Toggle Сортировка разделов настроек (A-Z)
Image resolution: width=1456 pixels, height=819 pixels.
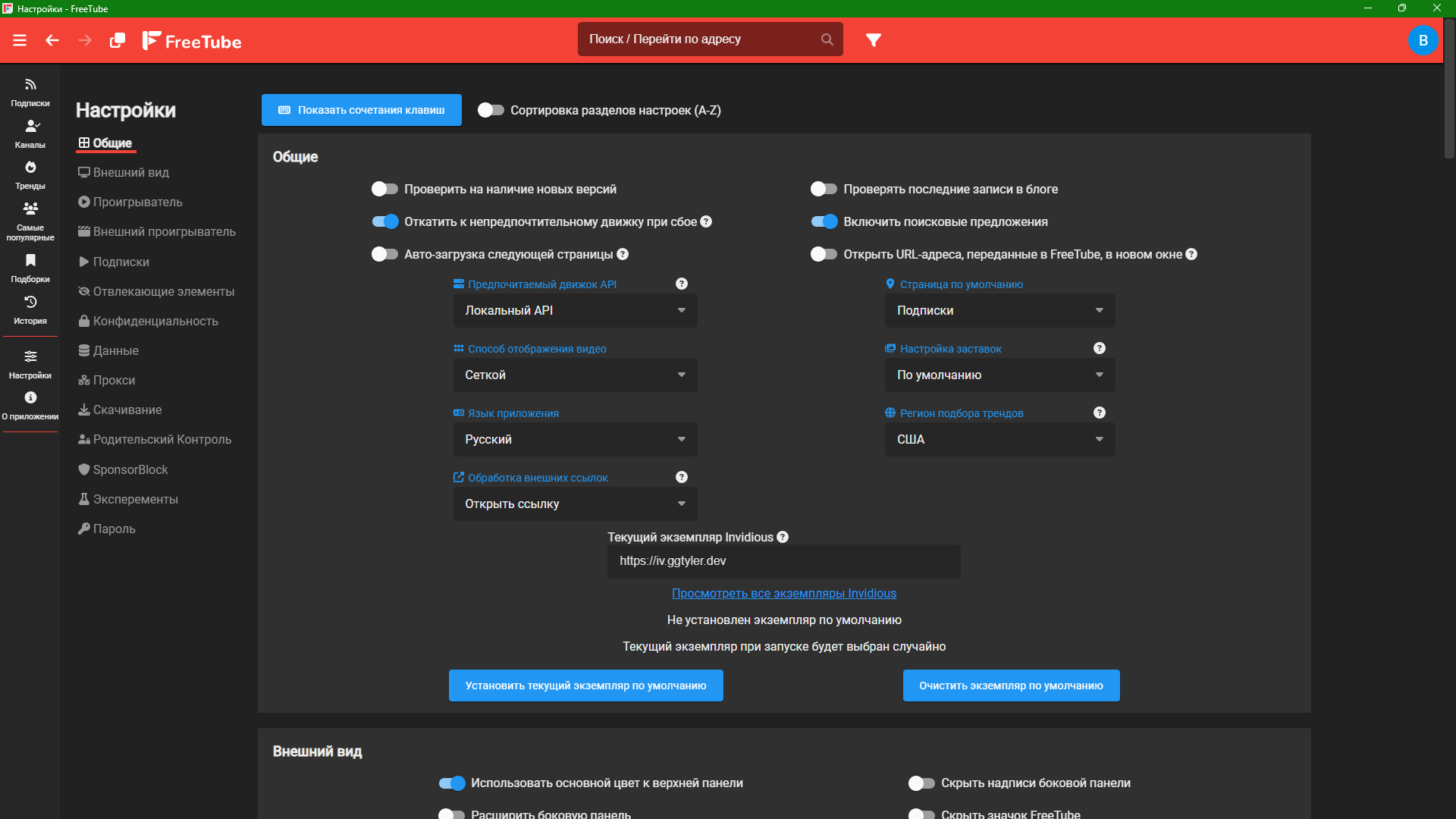(x=491, y=110)
